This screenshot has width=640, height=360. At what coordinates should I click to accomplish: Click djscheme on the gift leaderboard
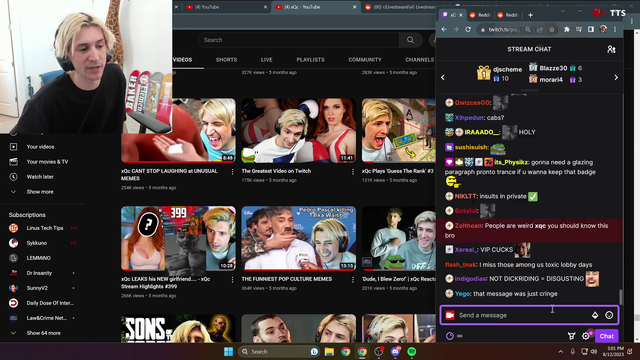507,69
